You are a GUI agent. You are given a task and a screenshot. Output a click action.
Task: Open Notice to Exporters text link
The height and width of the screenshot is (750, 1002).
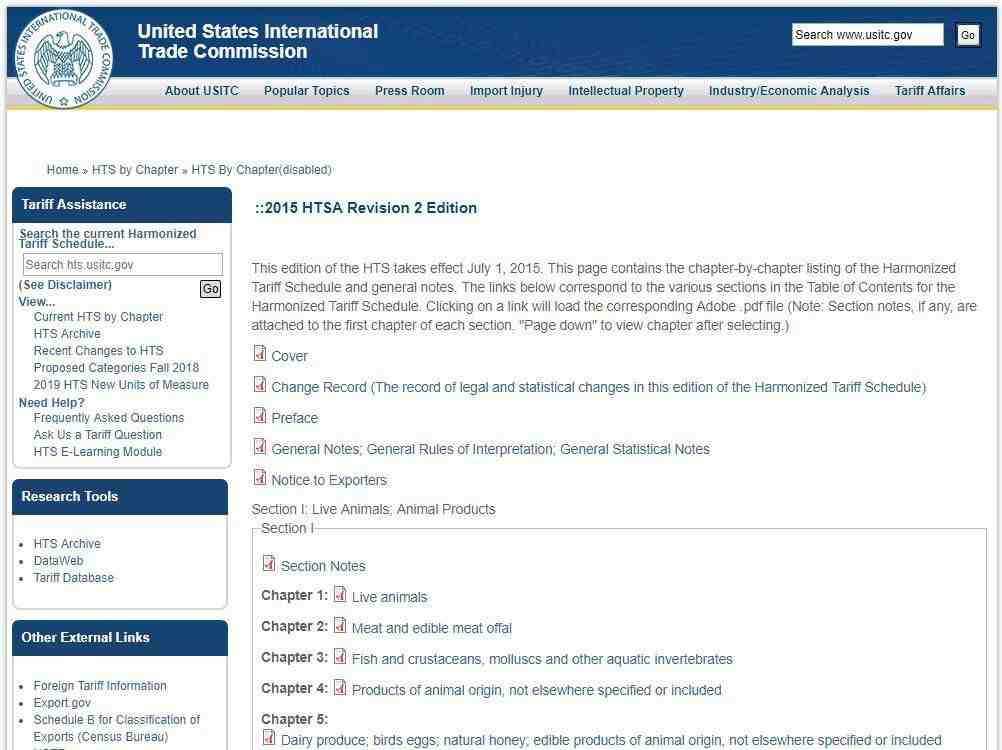[329, 480]
